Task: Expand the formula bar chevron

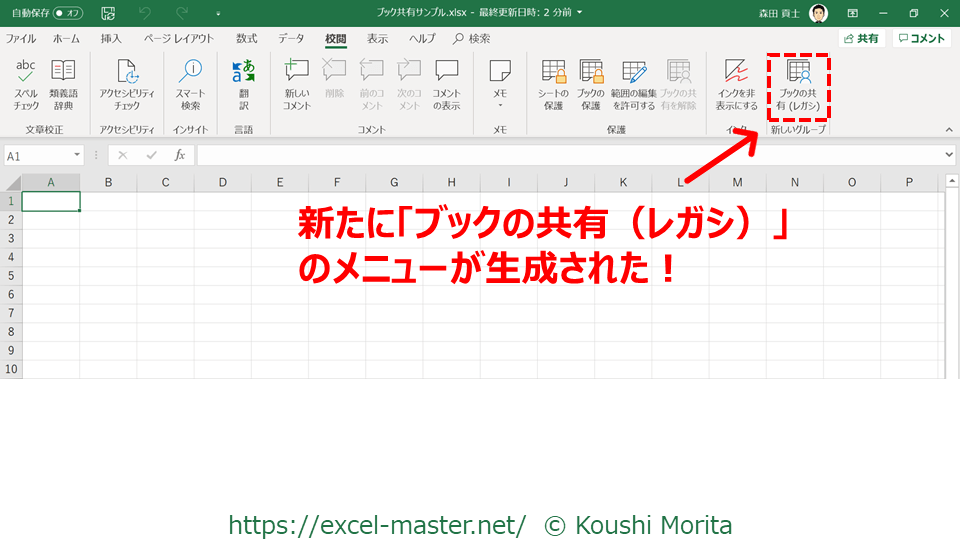Action: click(948, 155)
